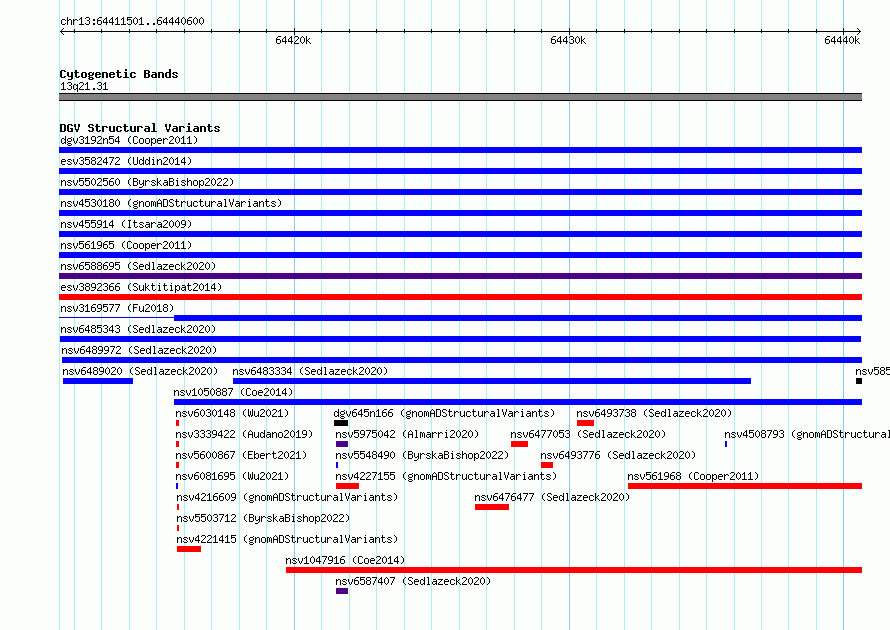Click the nsv6030148 (Wu2021) label
This screenshot has height=630, width=890.
(x=232, y=413)
